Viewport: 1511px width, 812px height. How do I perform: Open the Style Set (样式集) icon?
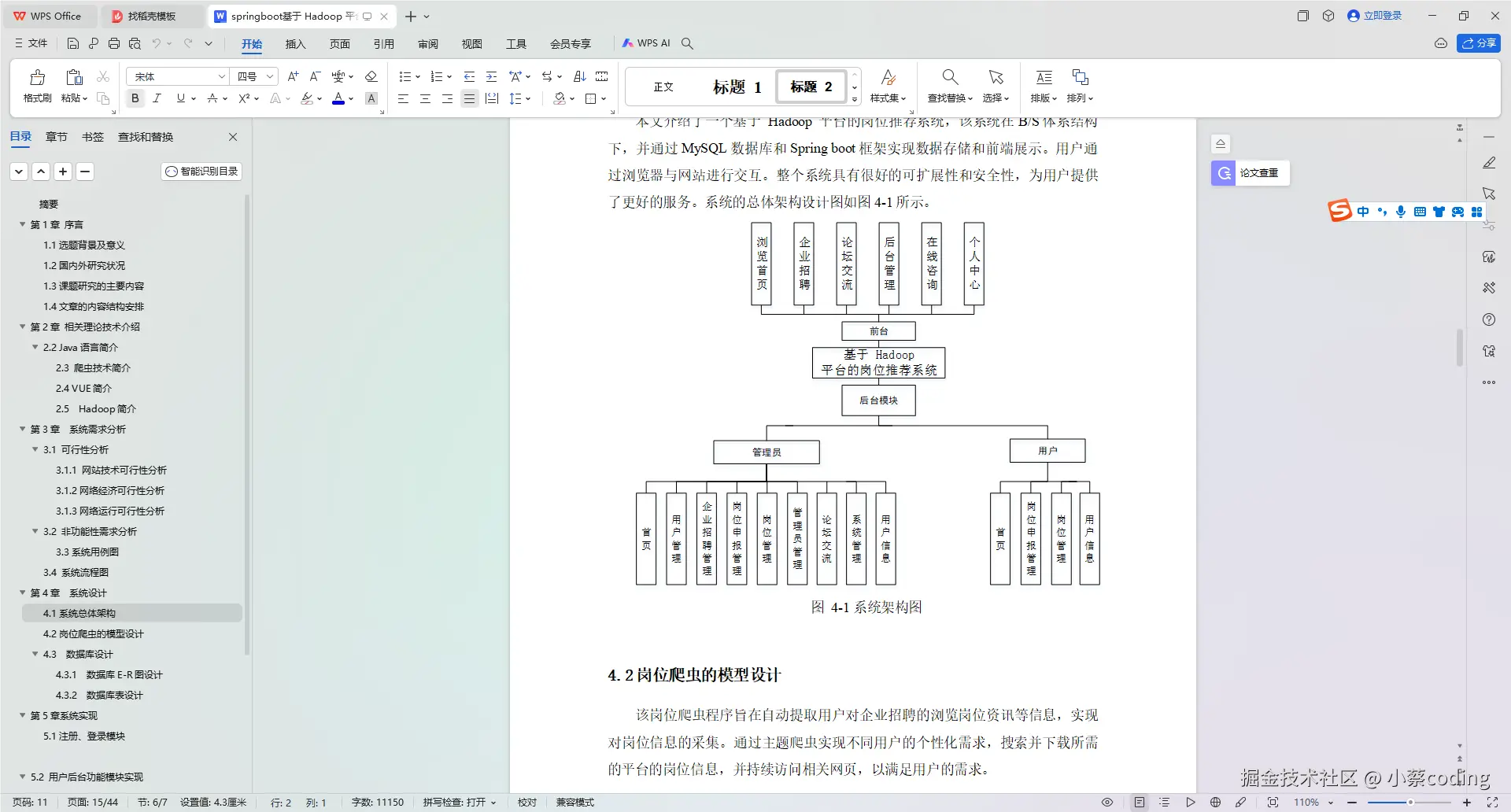click(888, 77)
